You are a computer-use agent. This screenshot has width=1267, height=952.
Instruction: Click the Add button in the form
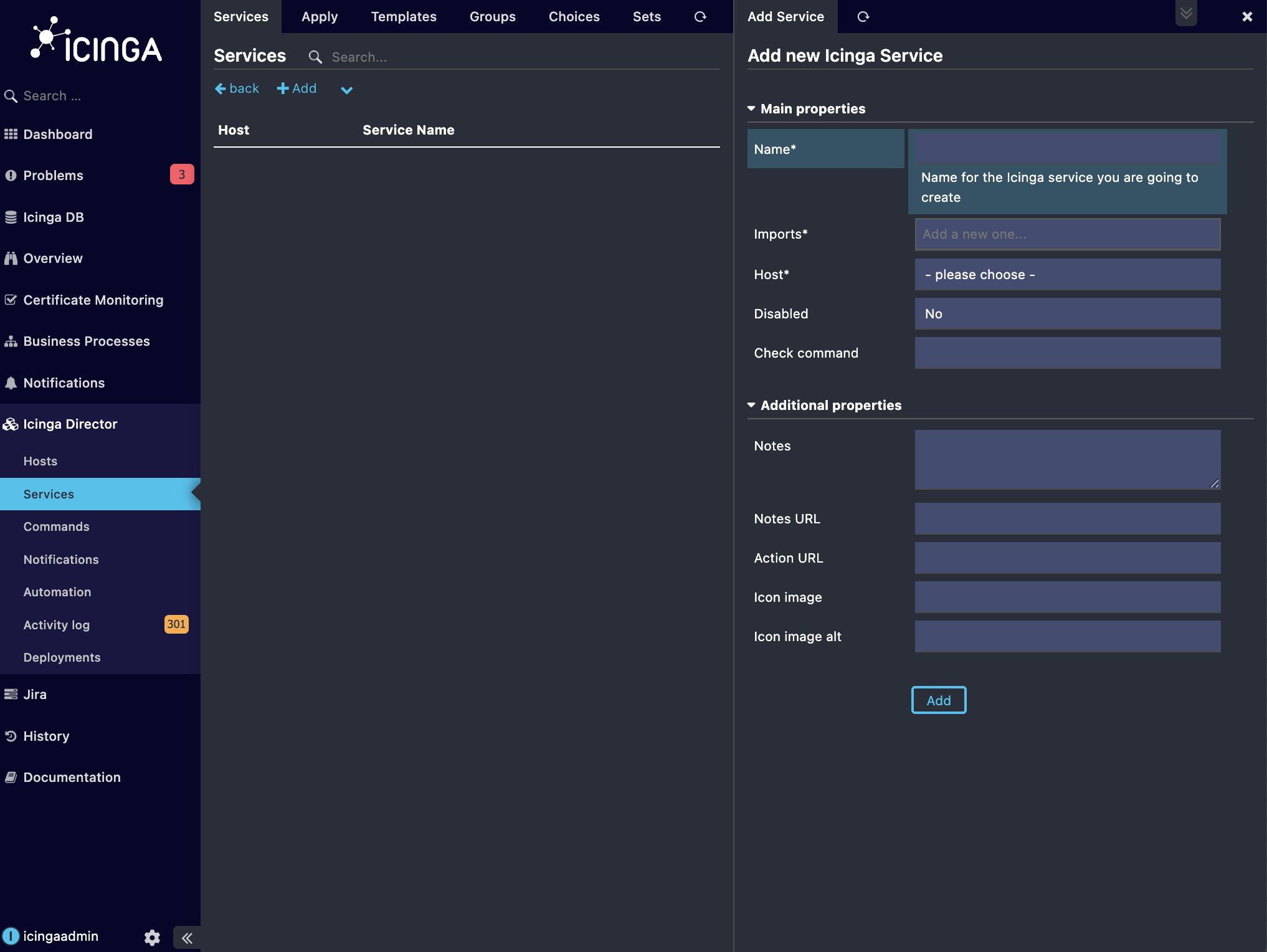click(x=939, y=700)
